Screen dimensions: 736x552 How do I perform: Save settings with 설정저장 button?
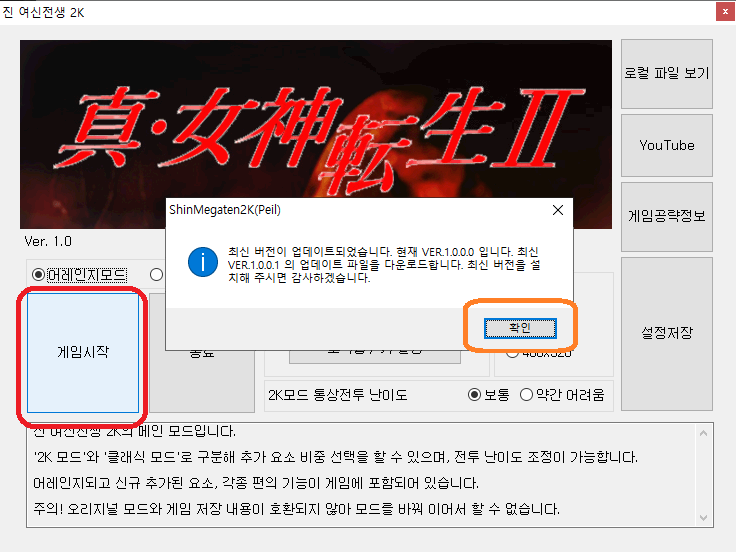667,334
